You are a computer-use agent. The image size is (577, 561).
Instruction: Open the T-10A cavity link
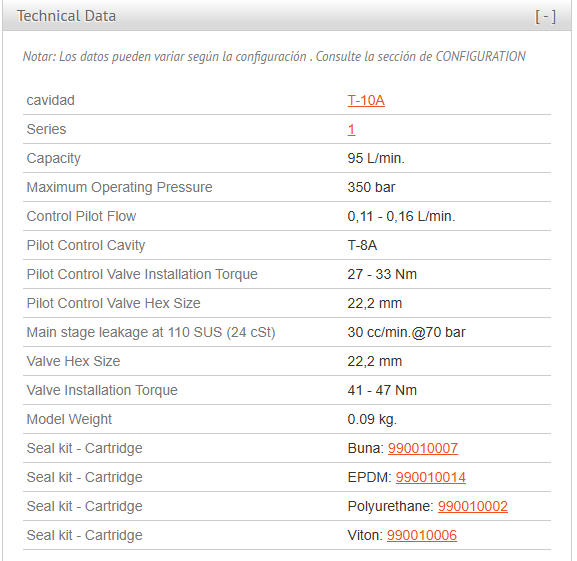pyautogui.click(x=366, y=100)
